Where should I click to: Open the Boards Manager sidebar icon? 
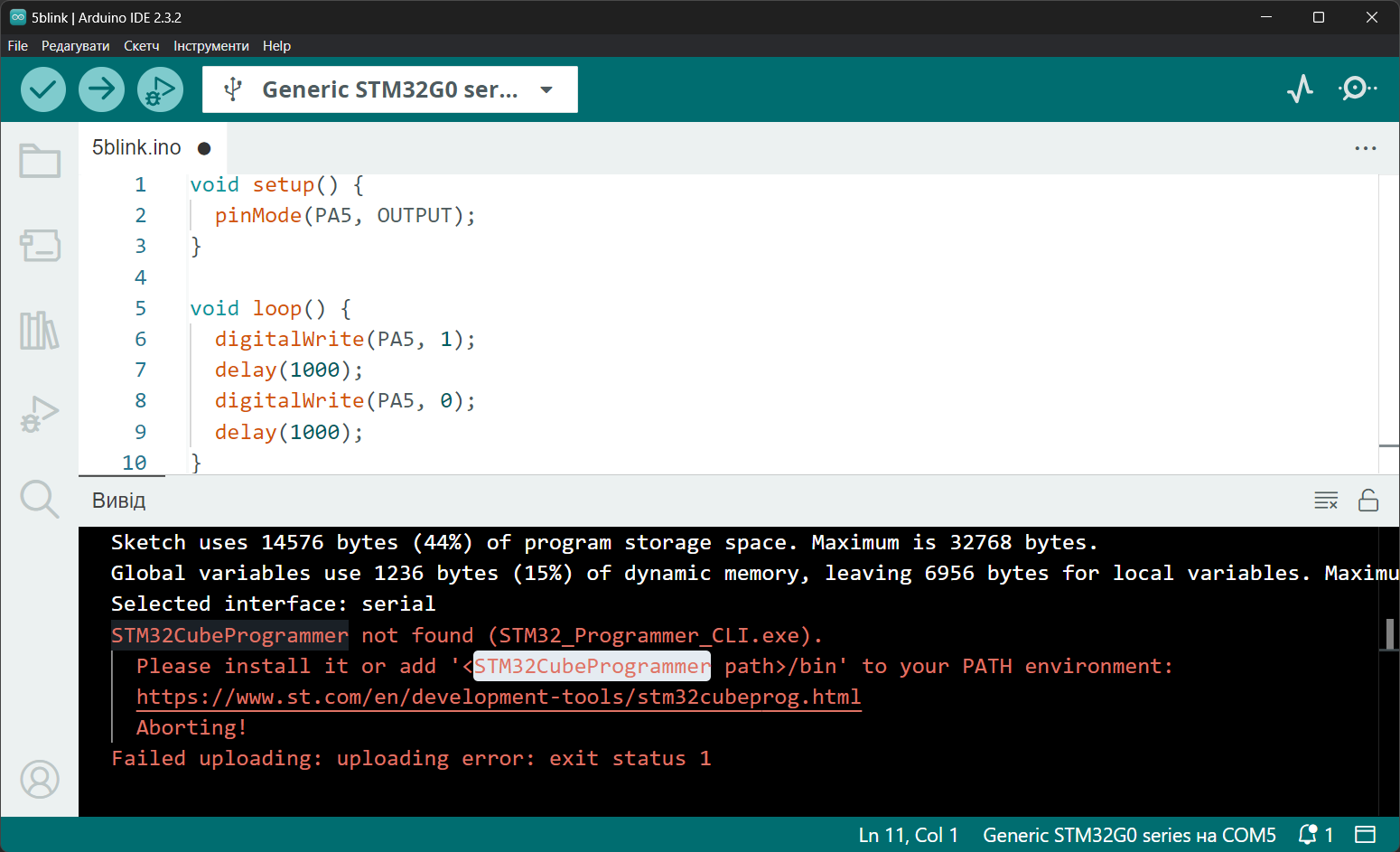tap(40, 245)
